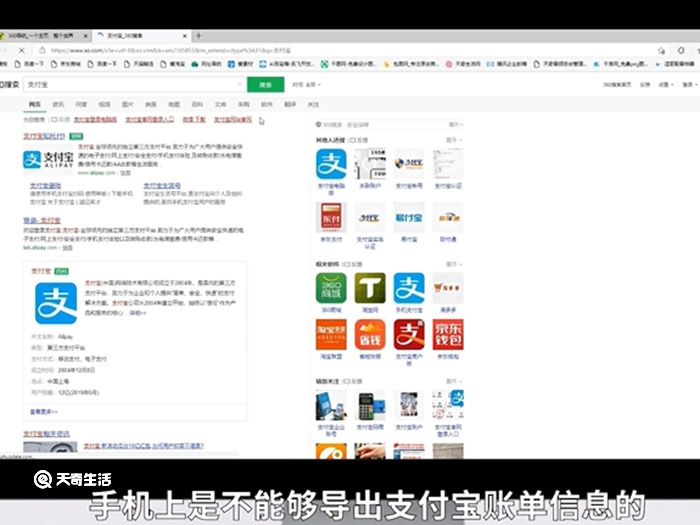Open the first 支付宝 official result title
700x525 pixels.
44,136
